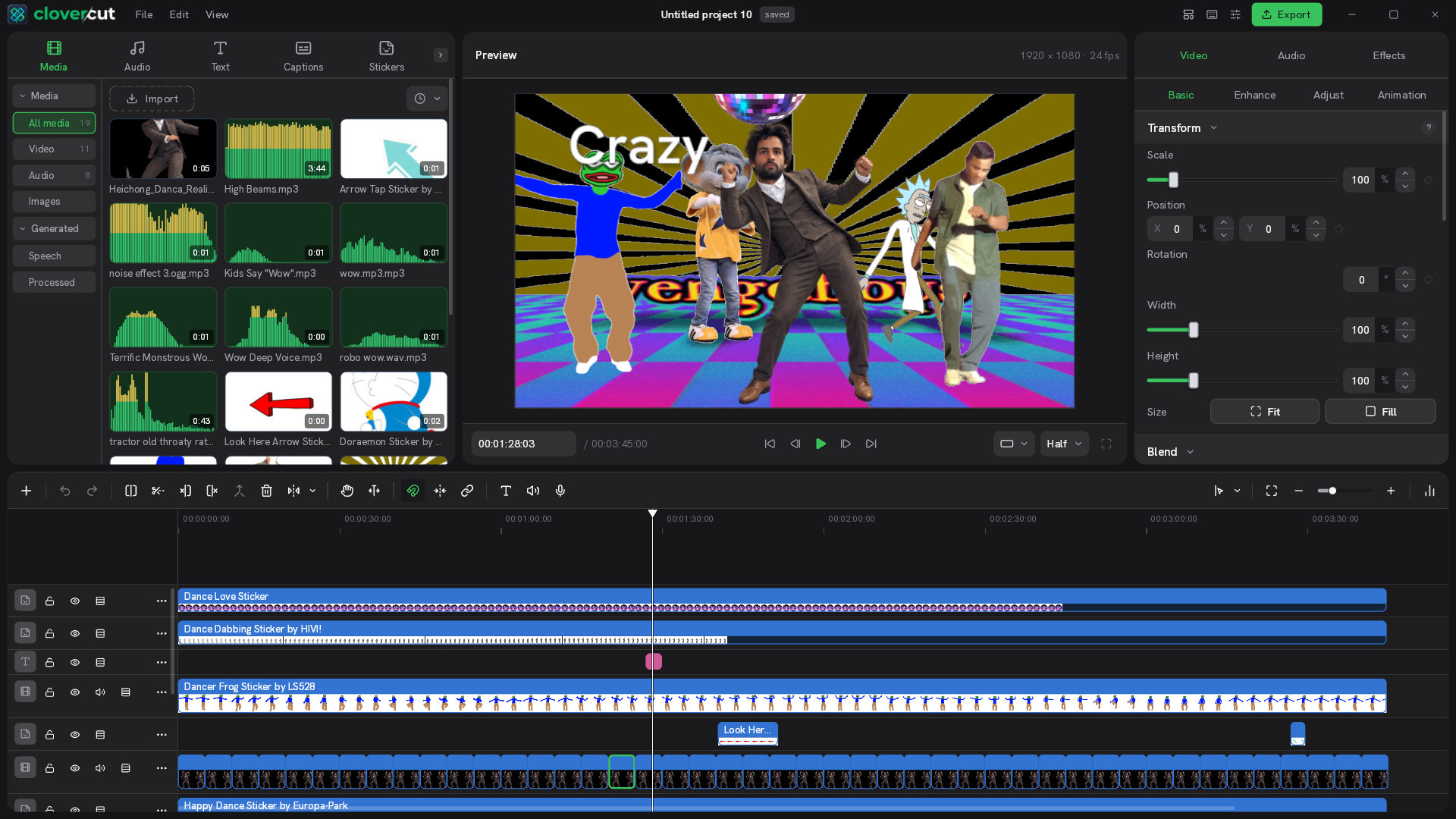Toggle the green magnetic snapping icon
The image size is (1456, 819).
(x=413, y=491)
